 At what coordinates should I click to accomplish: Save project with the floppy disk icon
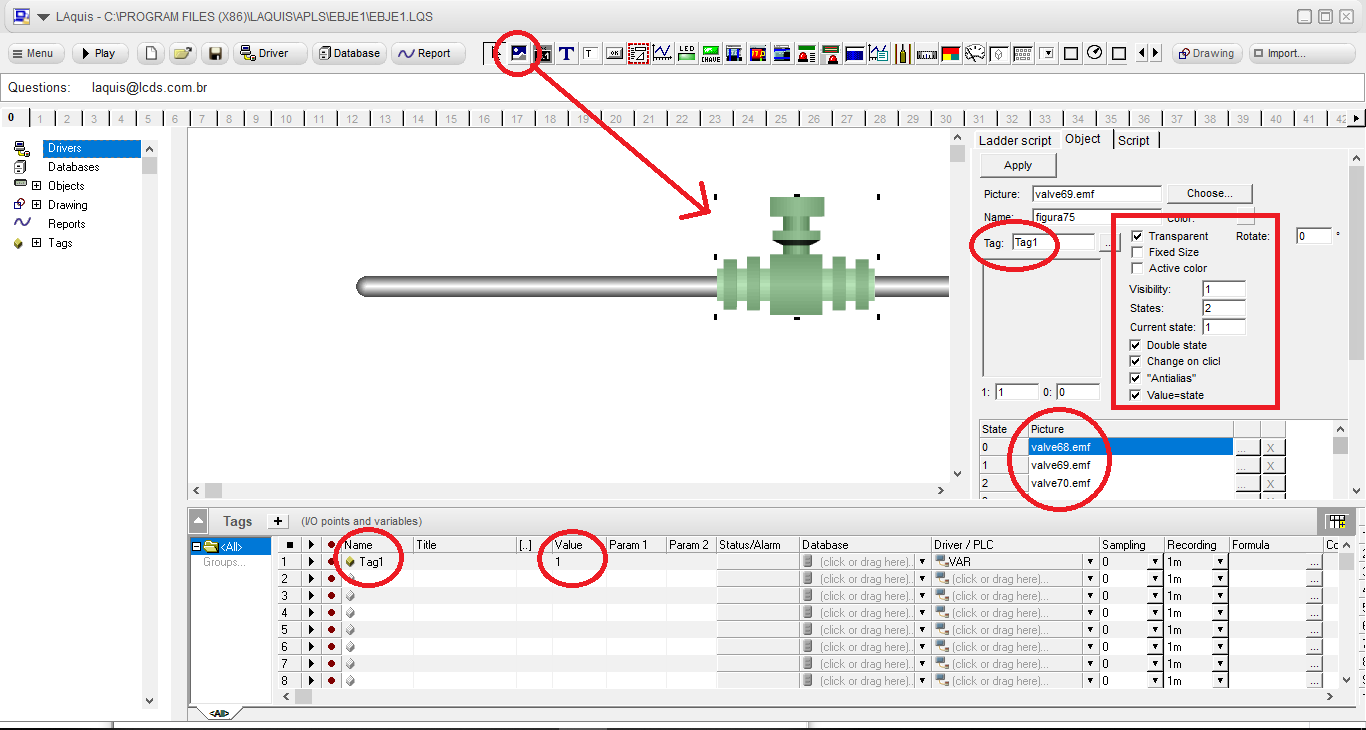click(214, 53)
